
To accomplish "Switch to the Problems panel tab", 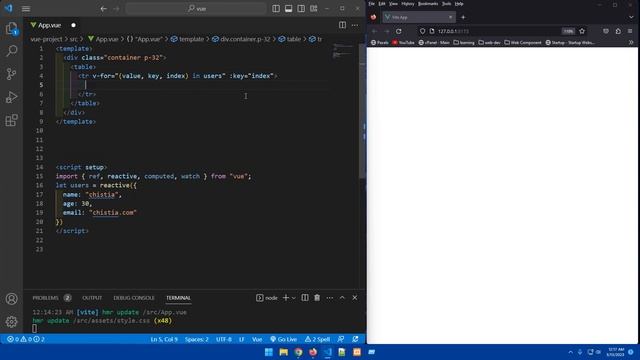I will coord(51,298).
